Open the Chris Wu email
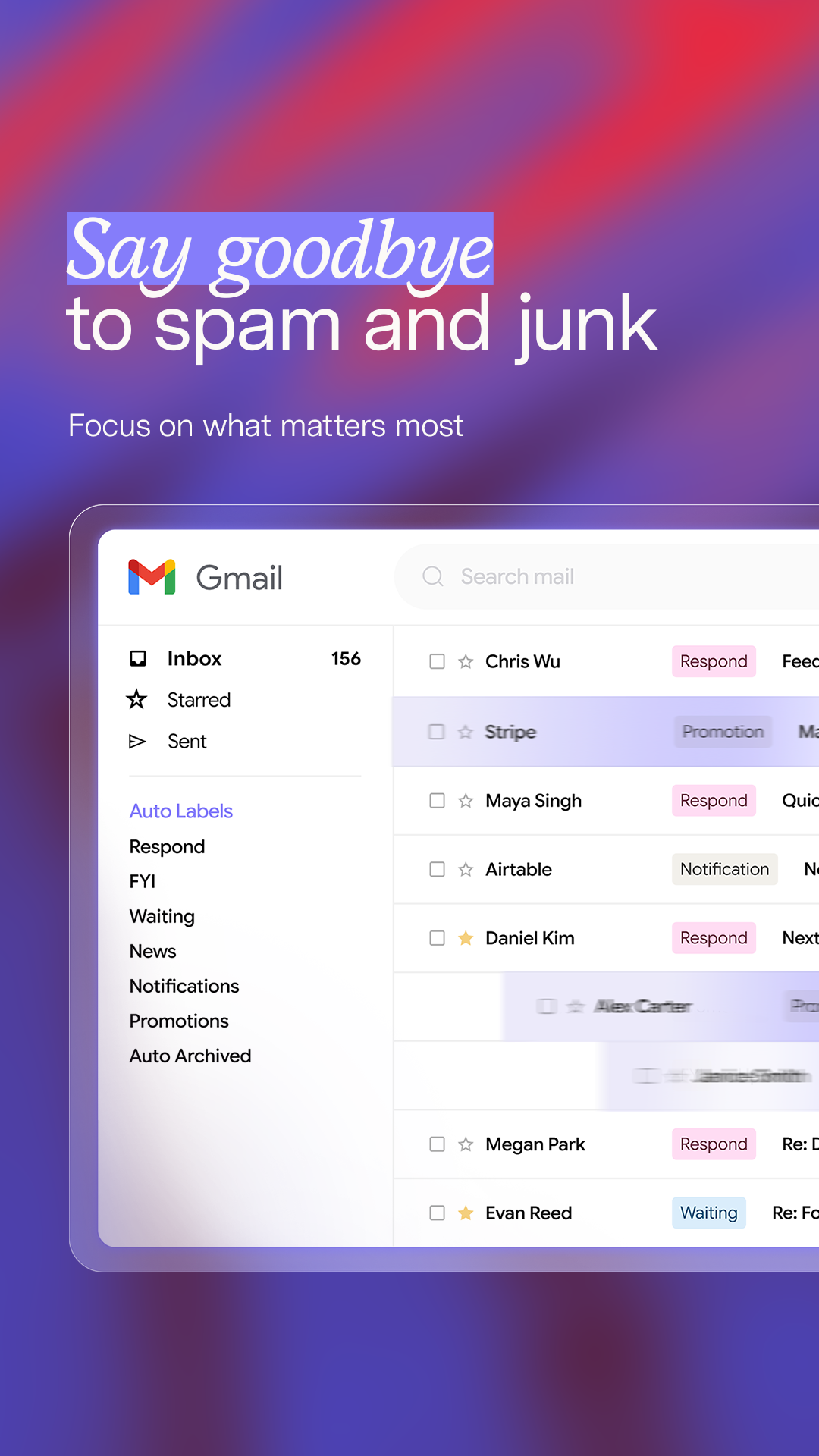 point(607,661)
